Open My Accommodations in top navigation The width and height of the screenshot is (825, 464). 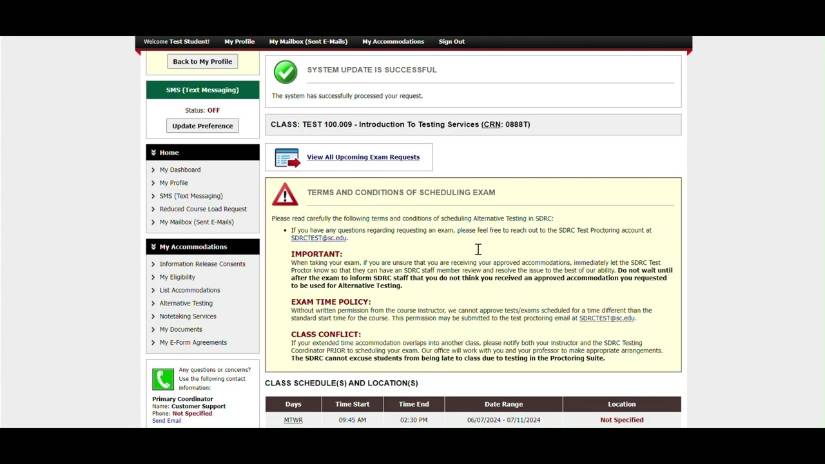(x=393, y=42)
